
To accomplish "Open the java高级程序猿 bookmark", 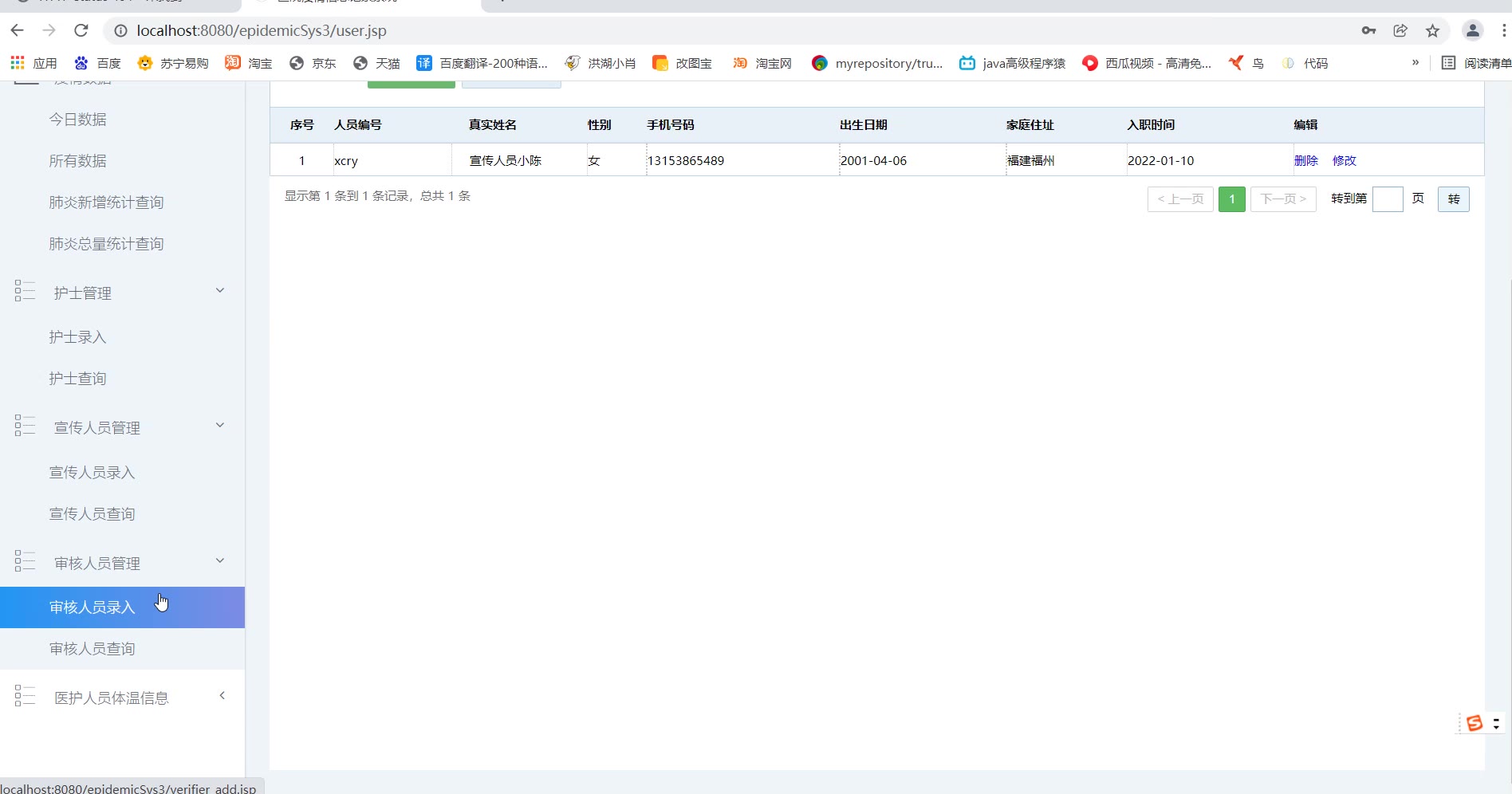I will point(1012,63).
